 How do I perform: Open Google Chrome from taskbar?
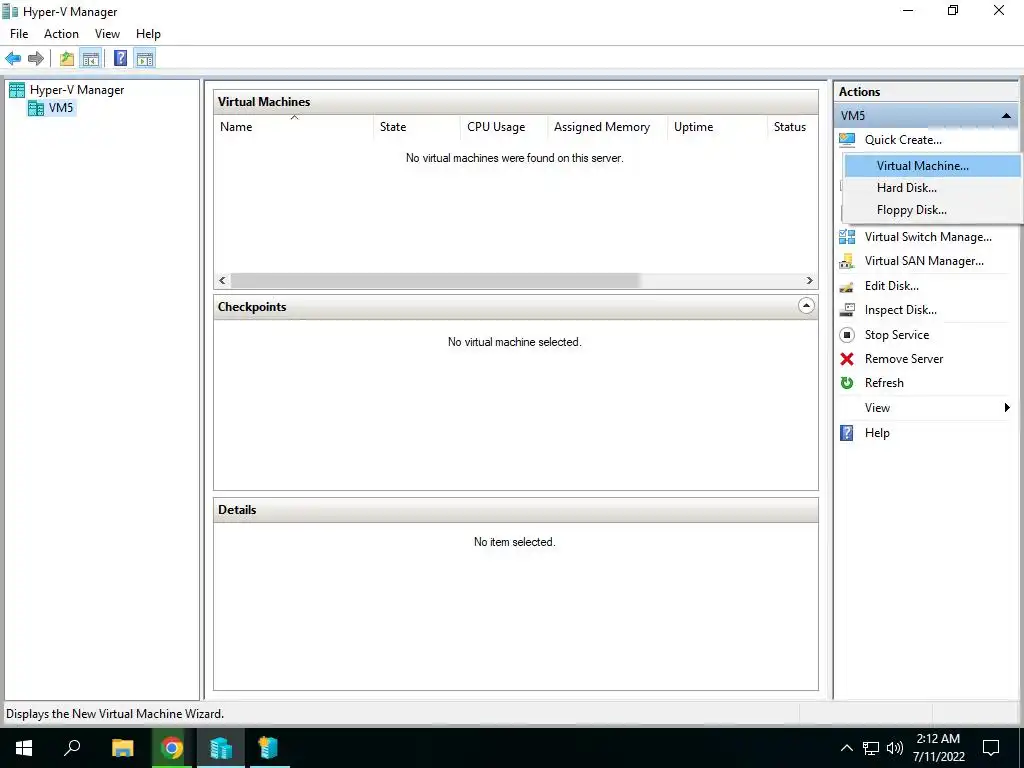click(x=172, y=748)
